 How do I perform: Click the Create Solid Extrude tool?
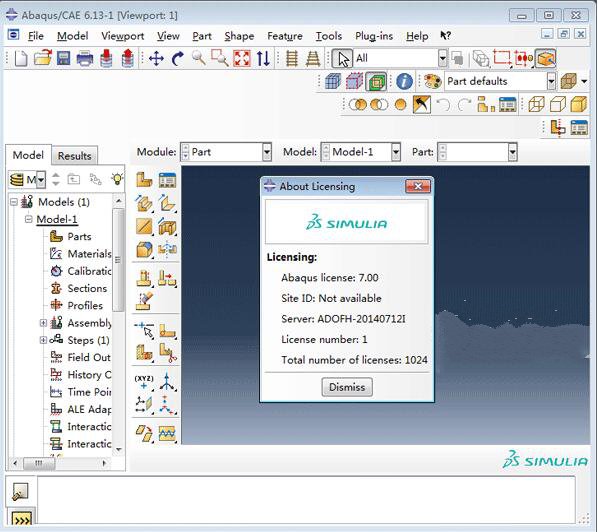click(144, 203)
